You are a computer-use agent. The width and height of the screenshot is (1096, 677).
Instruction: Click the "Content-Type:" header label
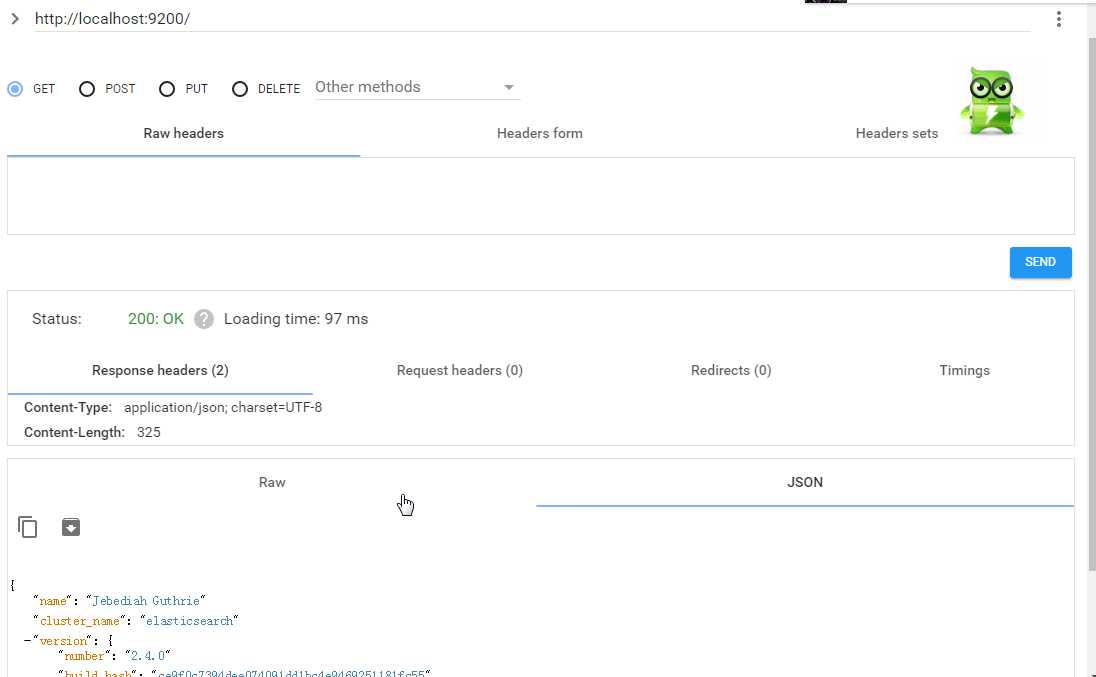tap(68, 407)
